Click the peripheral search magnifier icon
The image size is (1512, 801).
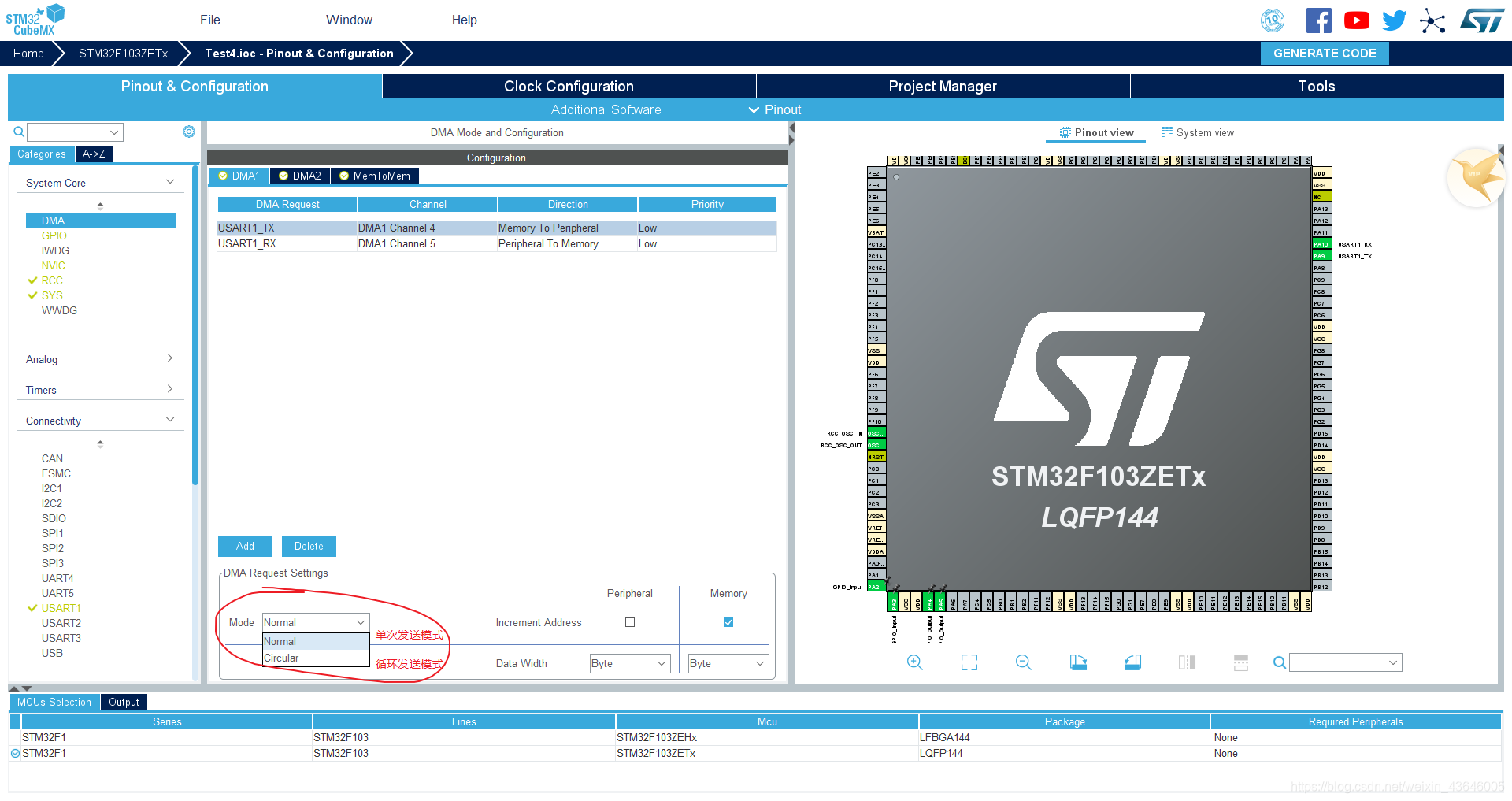point(18,132)
